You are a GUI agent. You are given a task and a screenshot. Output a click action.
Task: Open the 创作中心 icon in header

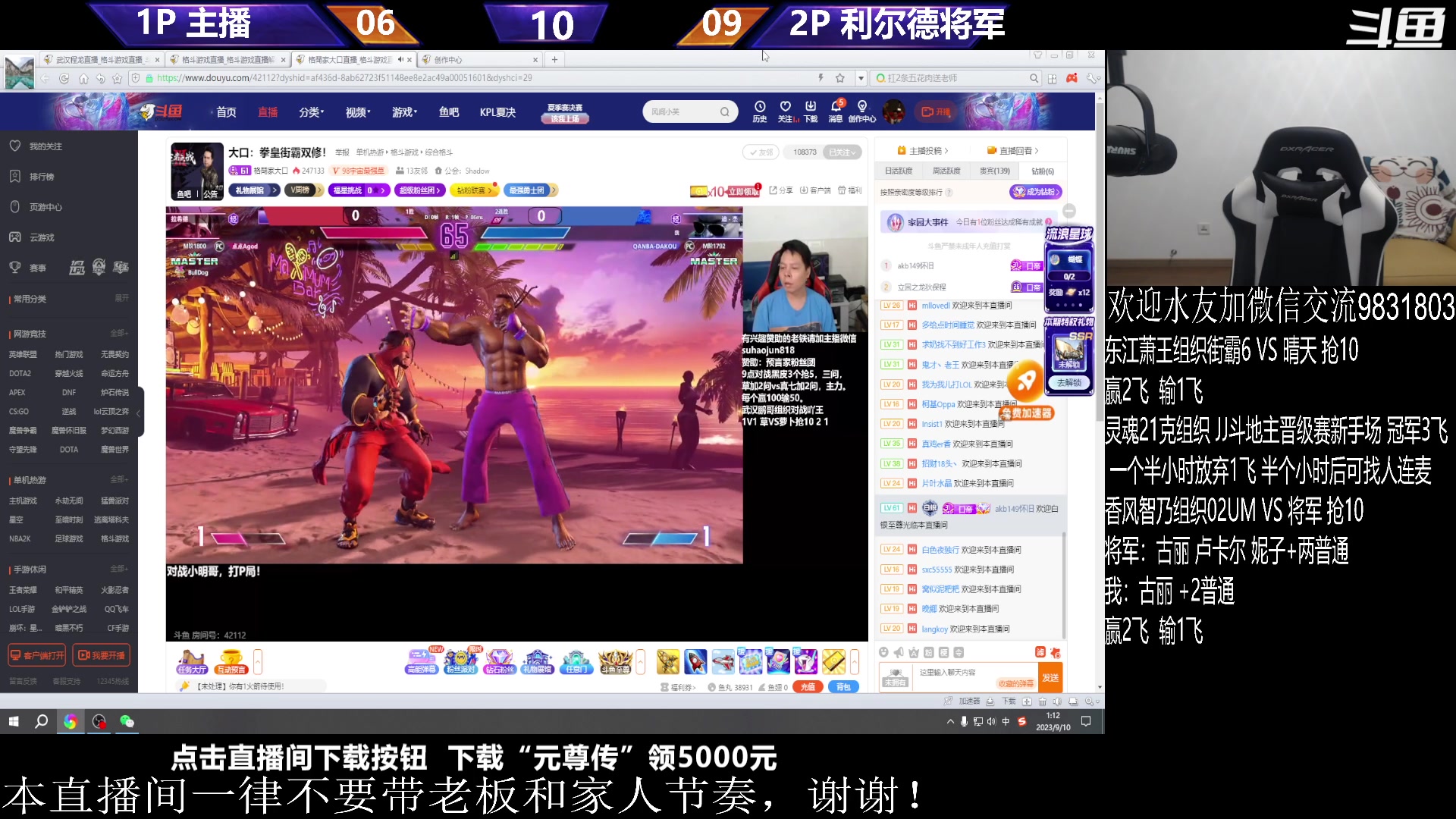[x=861, y=111]
